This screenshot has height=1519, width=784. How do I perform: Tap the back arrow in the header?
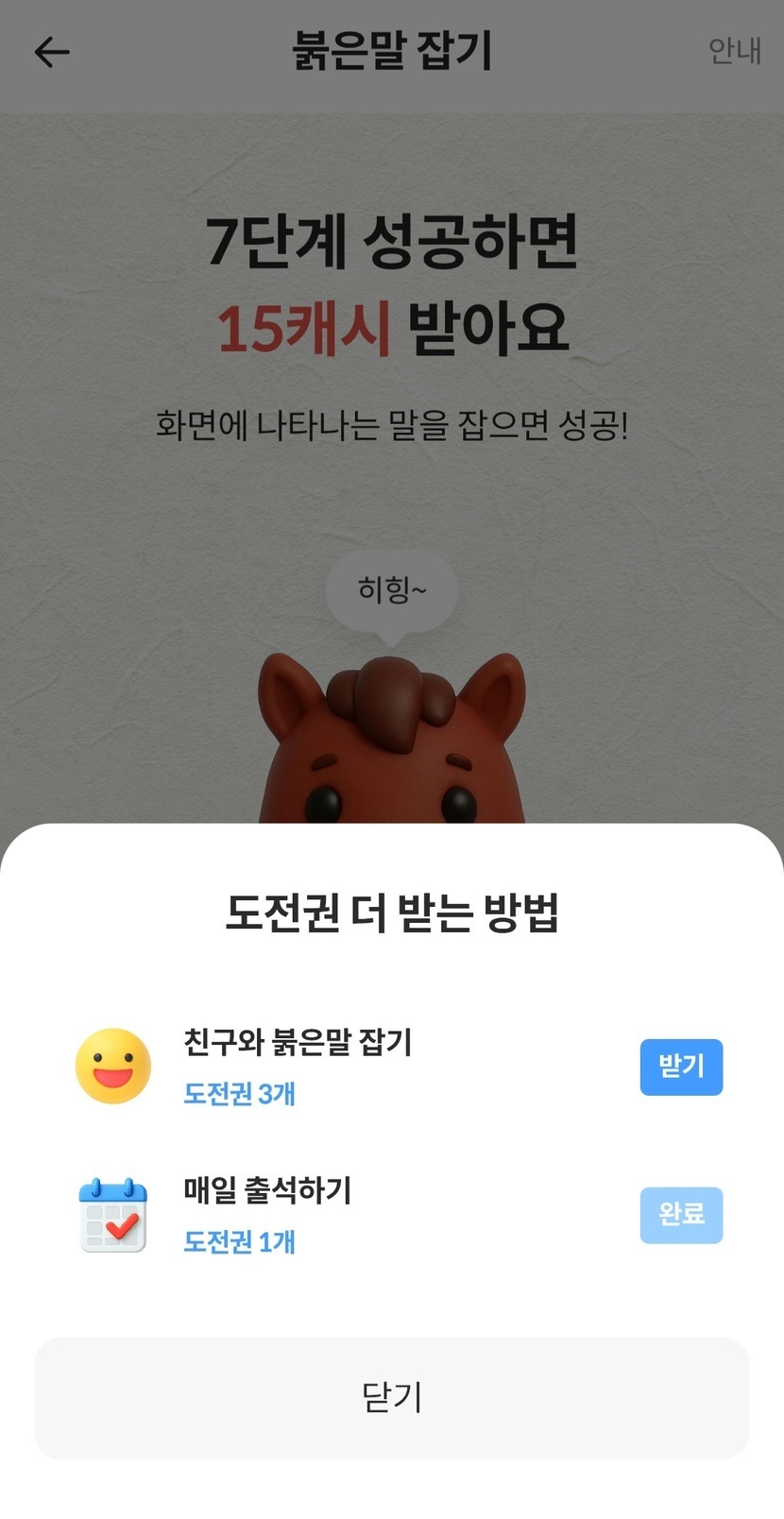[52, 52]
